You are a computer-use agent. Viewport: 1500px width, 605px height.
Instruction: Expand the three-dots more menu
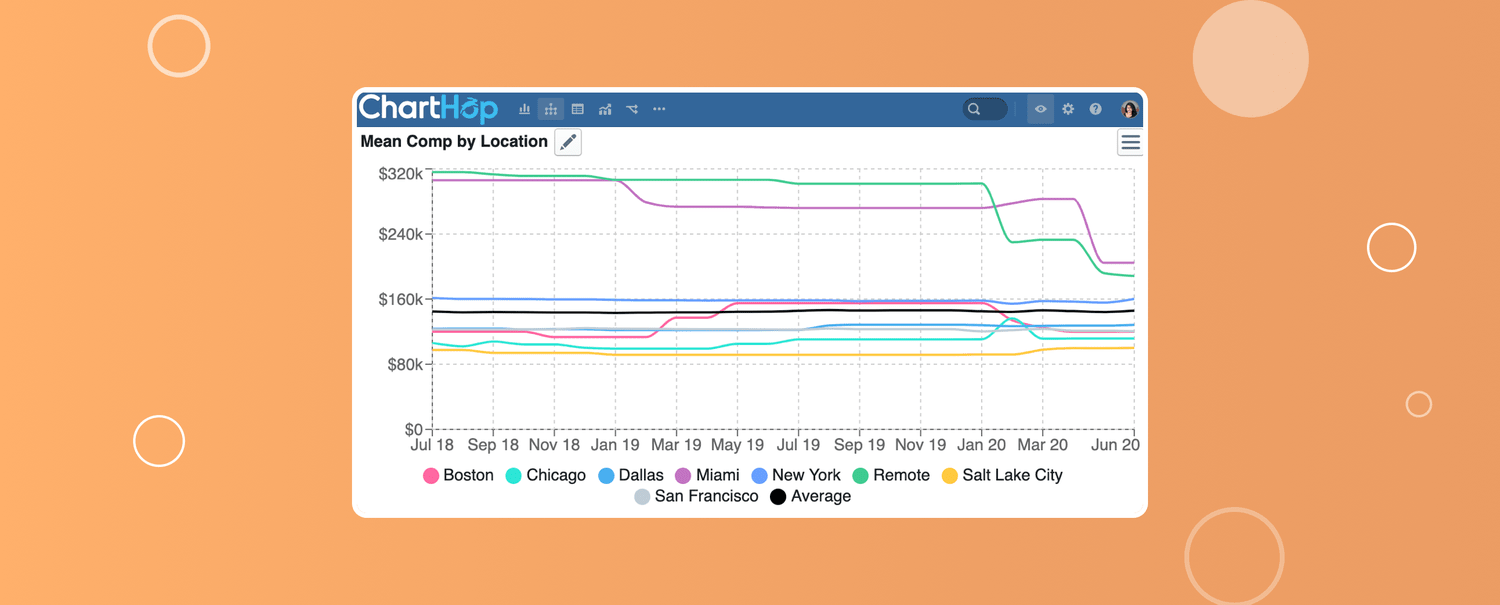pyautogui.click(x=659, y=109)
